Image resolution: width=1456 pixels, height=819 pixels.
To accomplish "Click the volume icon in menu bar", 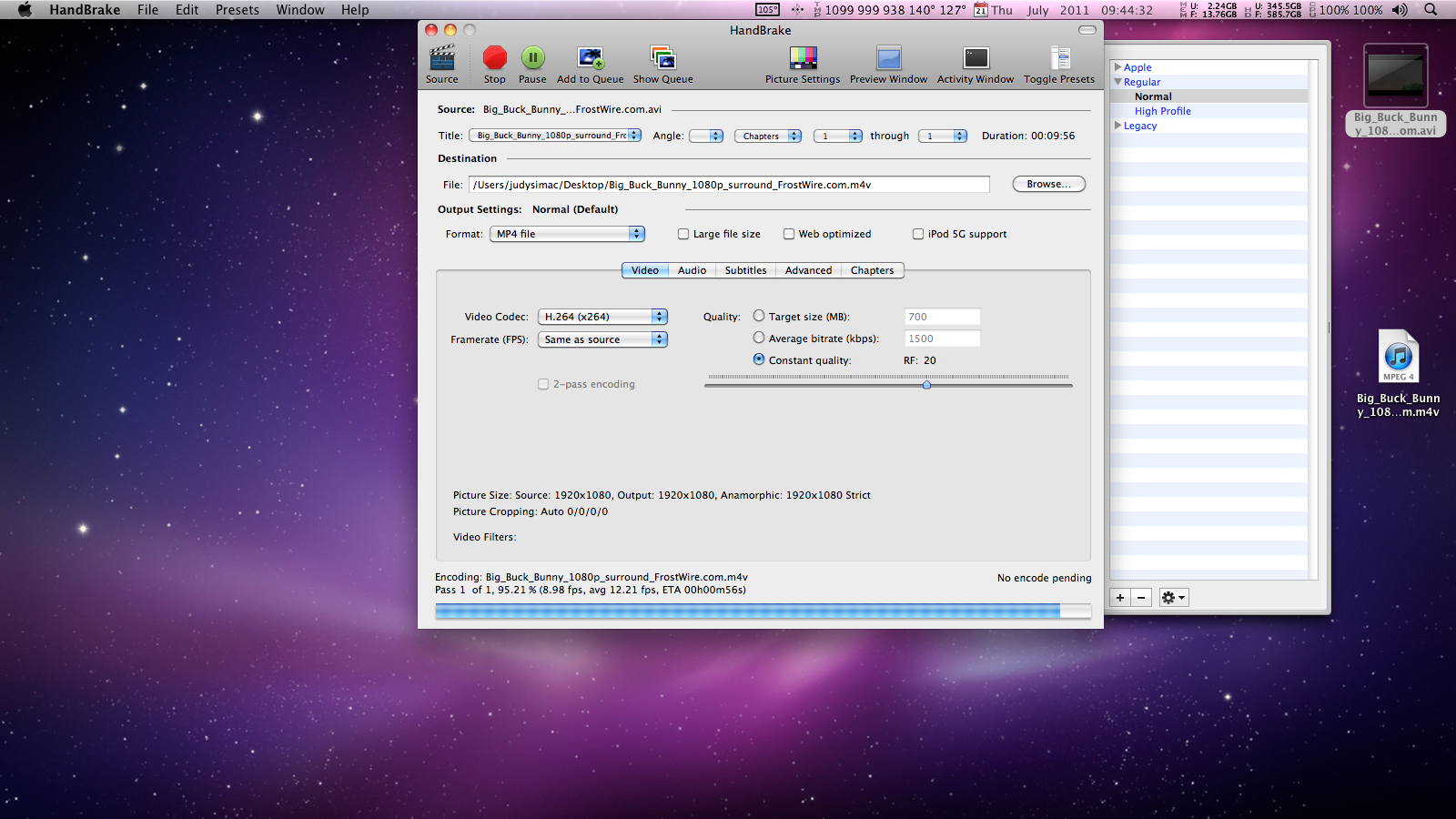I will coord(1400,10).
